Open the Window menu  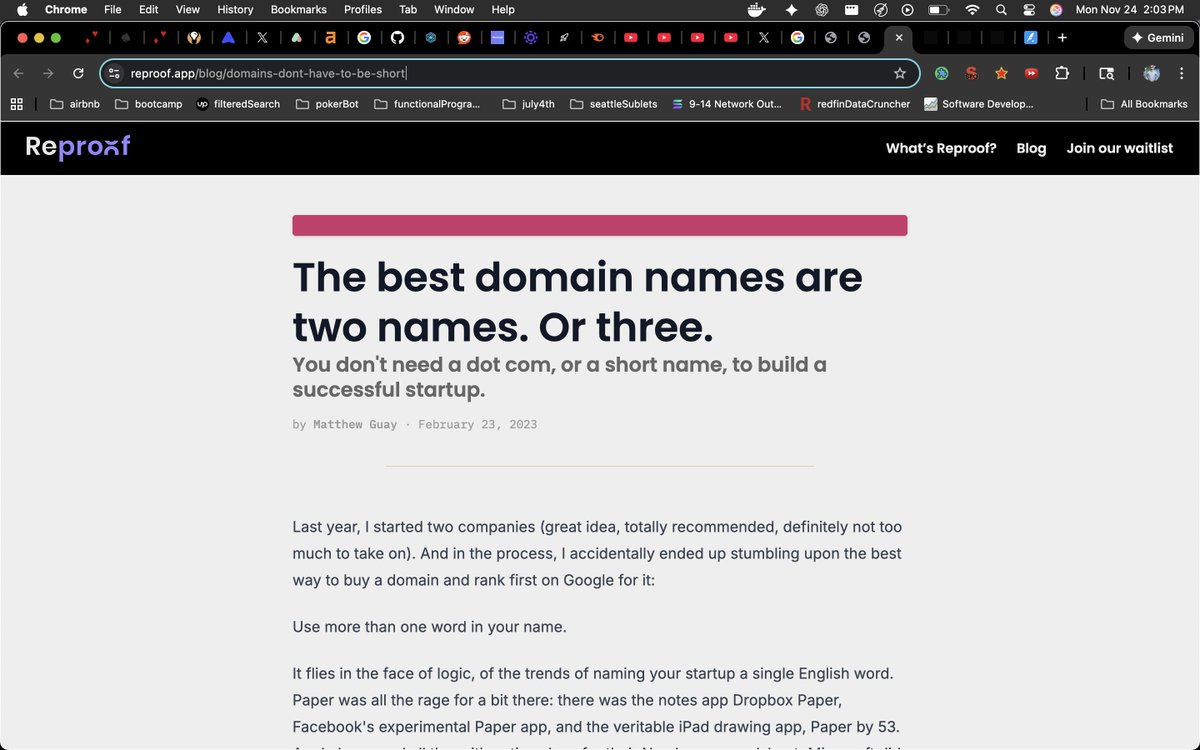(454, 9)
